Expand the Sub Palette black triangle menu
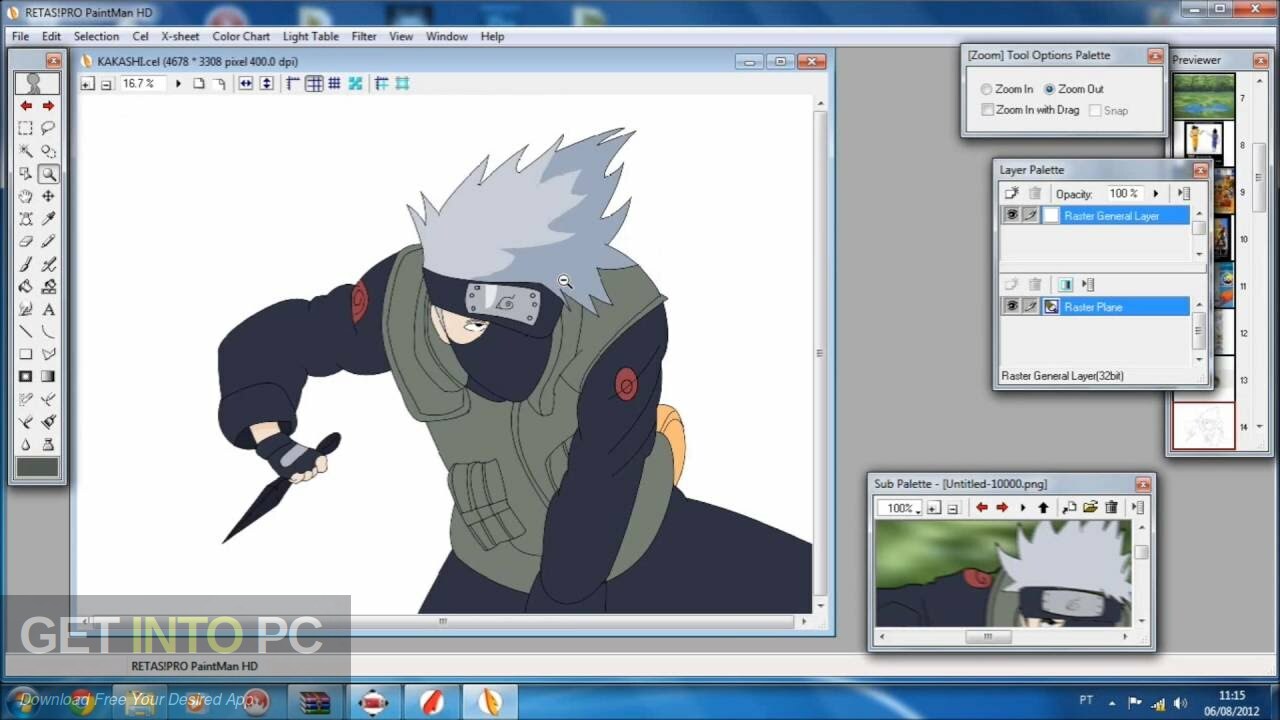 tap(1023, 508)
